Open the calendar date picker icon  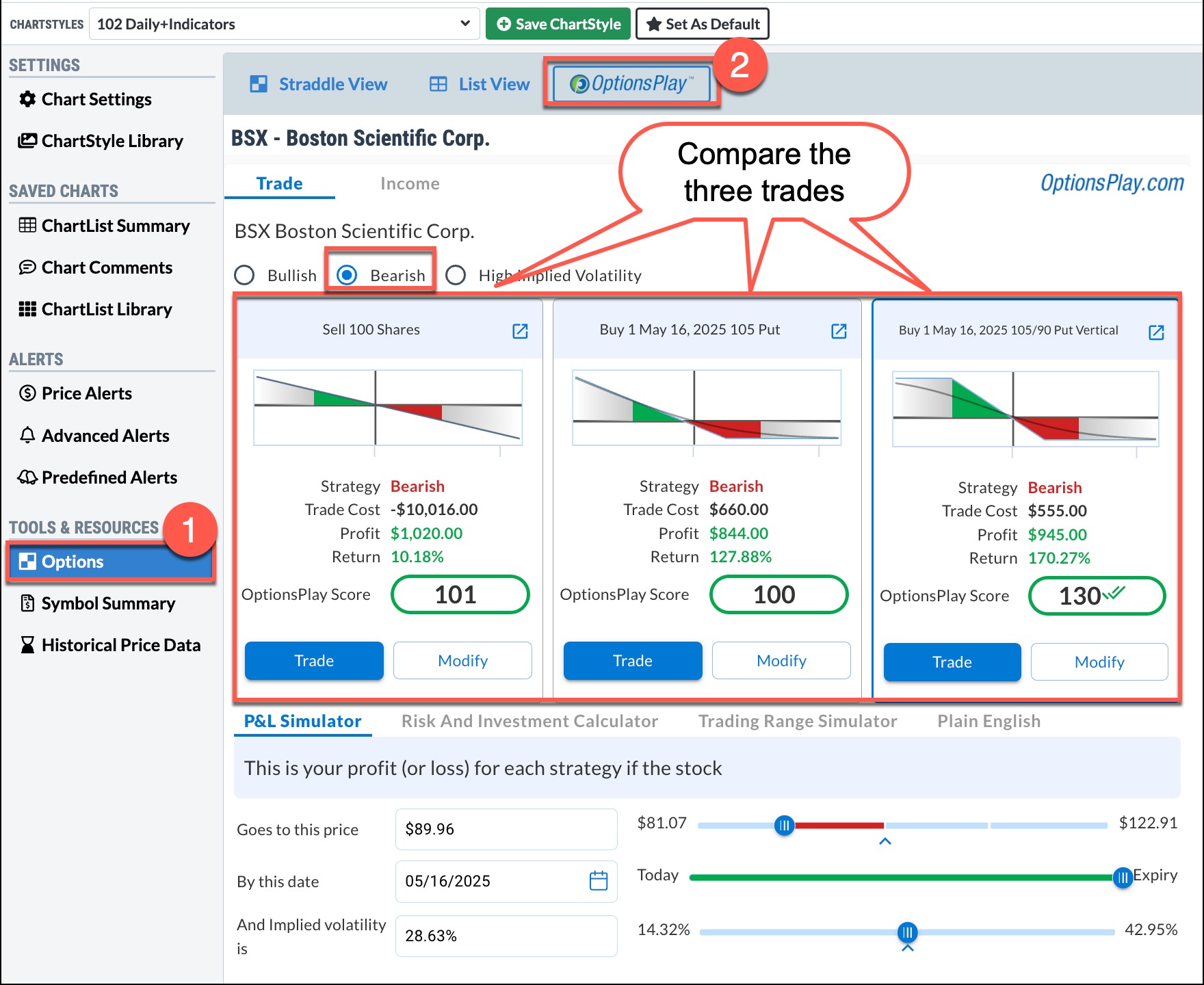point(599,880)
